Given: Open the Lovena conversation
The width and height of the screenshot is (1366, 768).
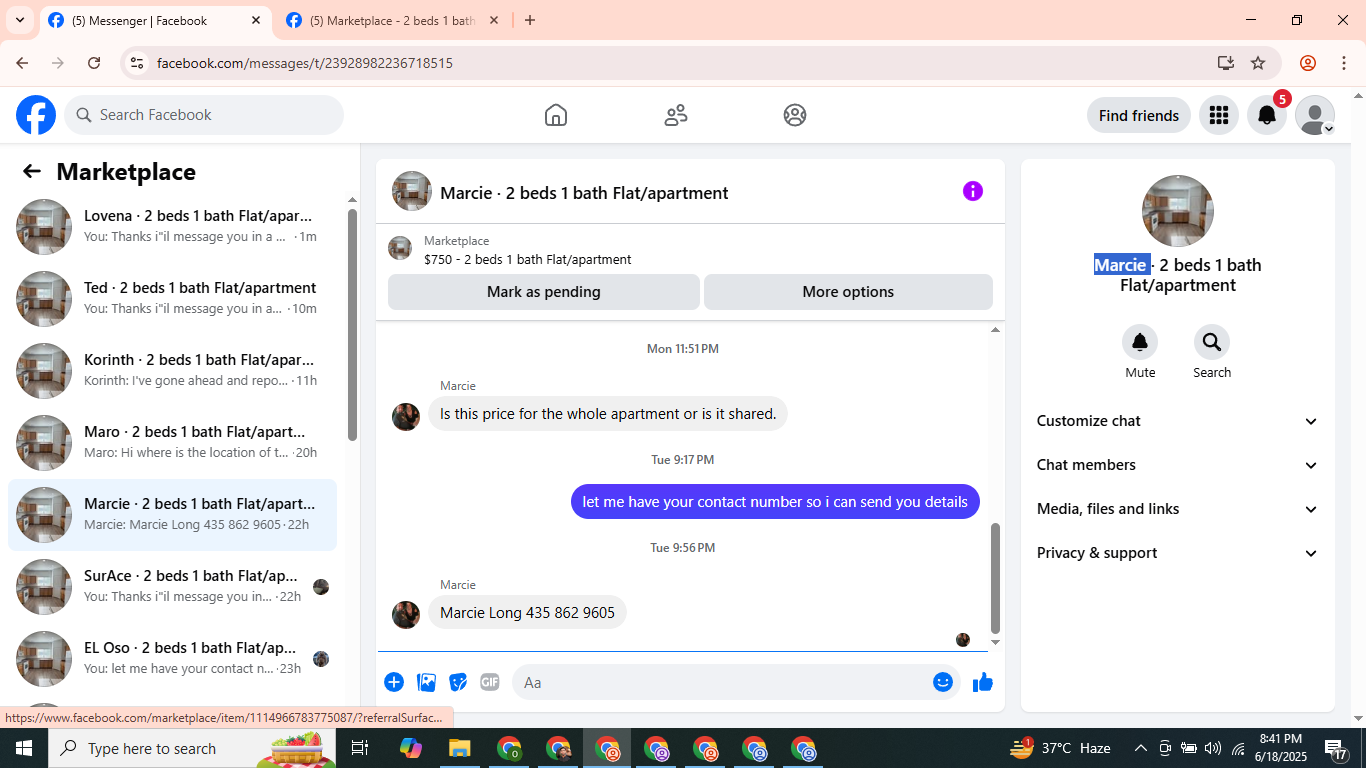Looking at the screenshot, I should [x=173, y=227].
